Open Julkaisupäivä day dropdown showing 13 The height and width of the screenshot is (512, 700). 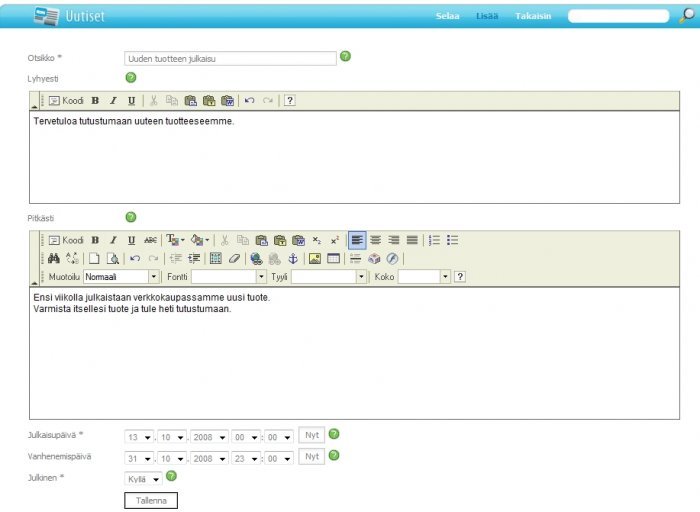tap(139, 437)
